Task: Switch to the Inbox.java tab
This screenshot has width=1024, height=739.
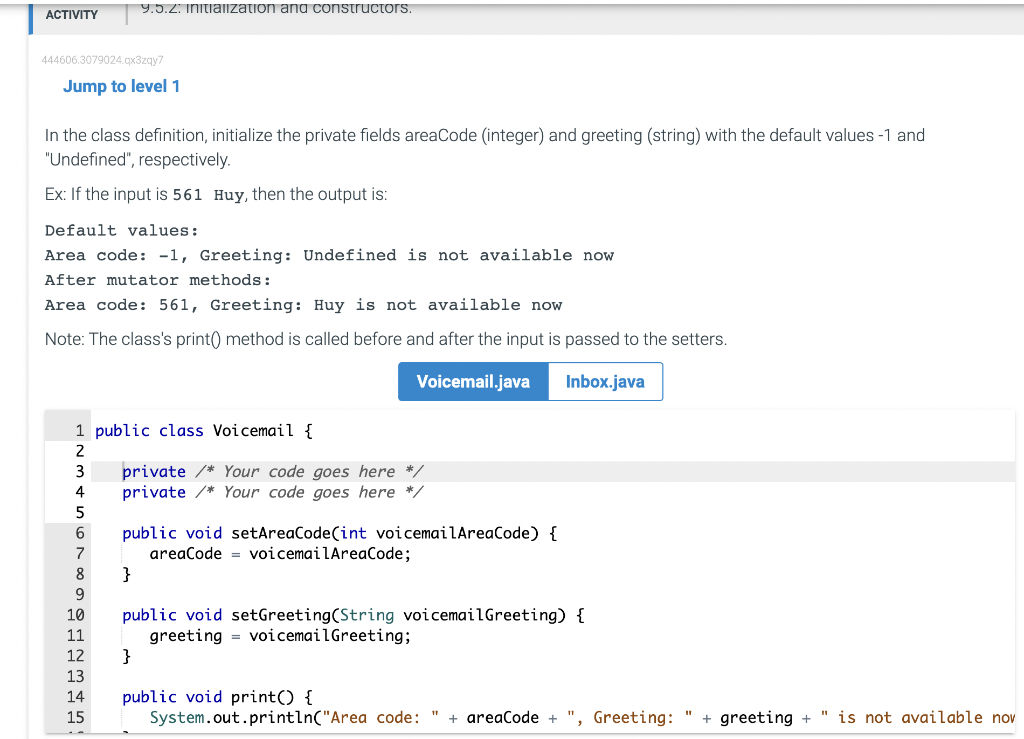Action: click(x=604, y=381)
